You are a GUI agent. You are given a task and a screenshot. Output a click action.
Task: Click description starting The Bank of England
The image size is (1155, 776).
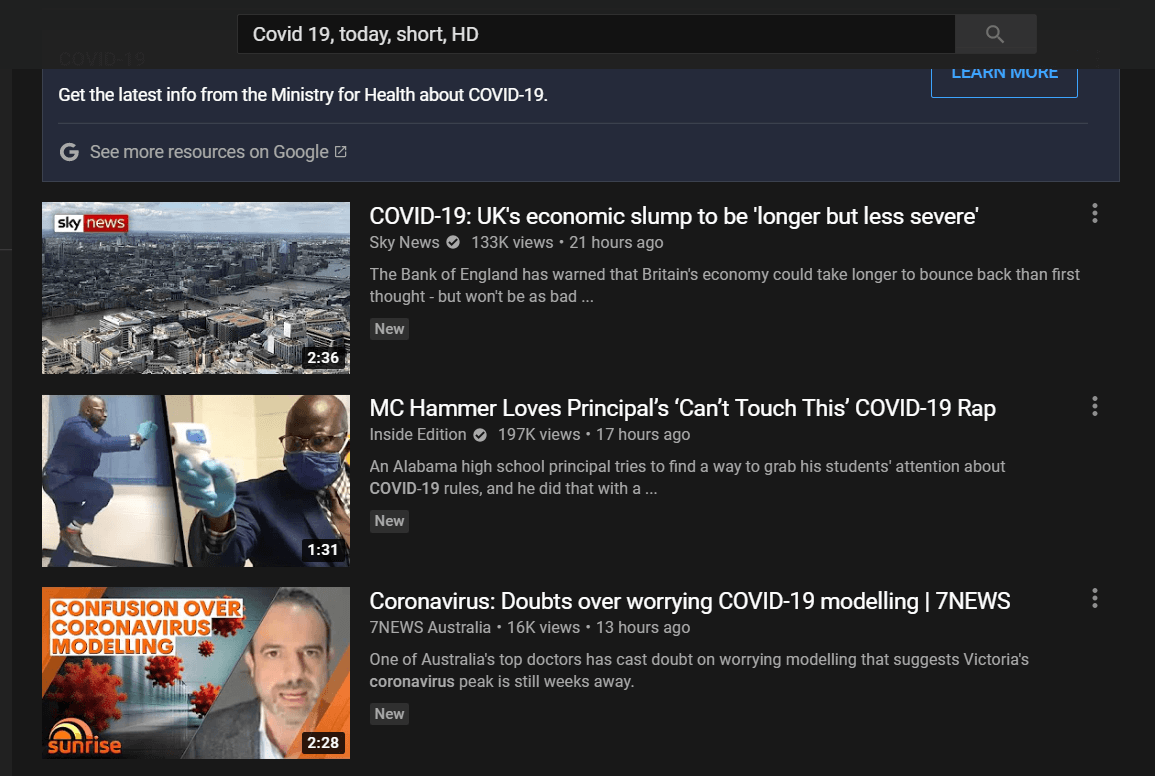point(725,285)
